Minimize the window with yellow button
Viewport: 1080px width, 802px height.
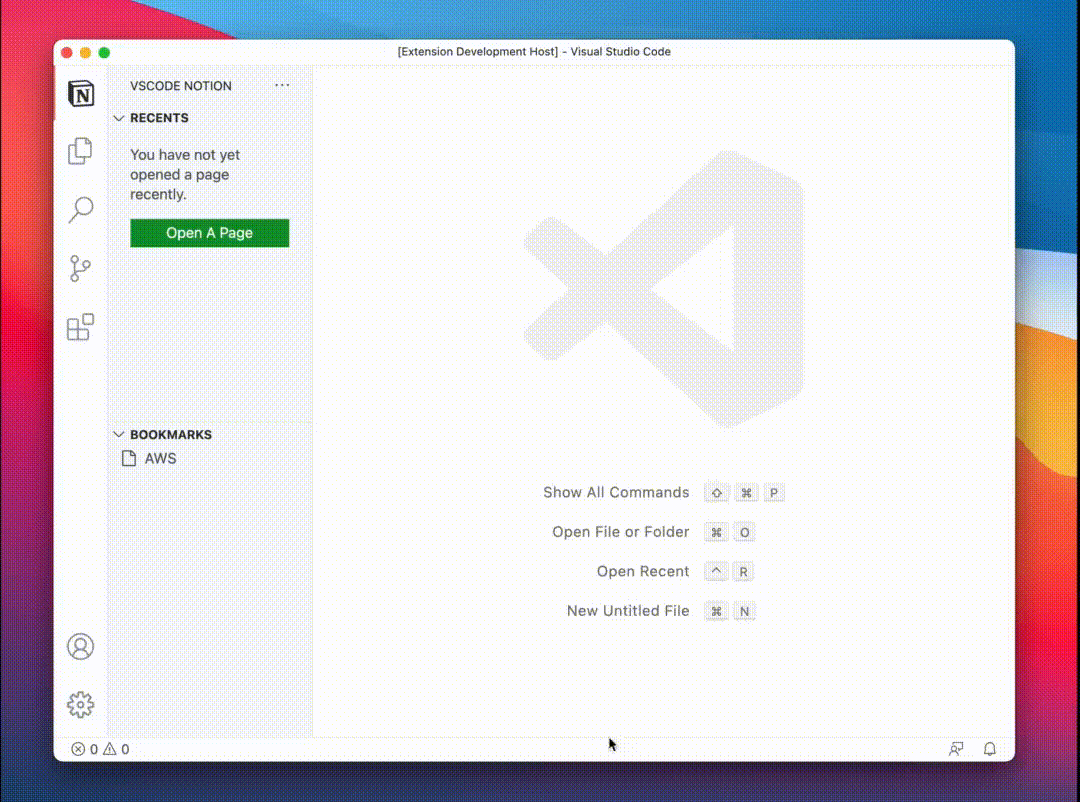point(85,52)
